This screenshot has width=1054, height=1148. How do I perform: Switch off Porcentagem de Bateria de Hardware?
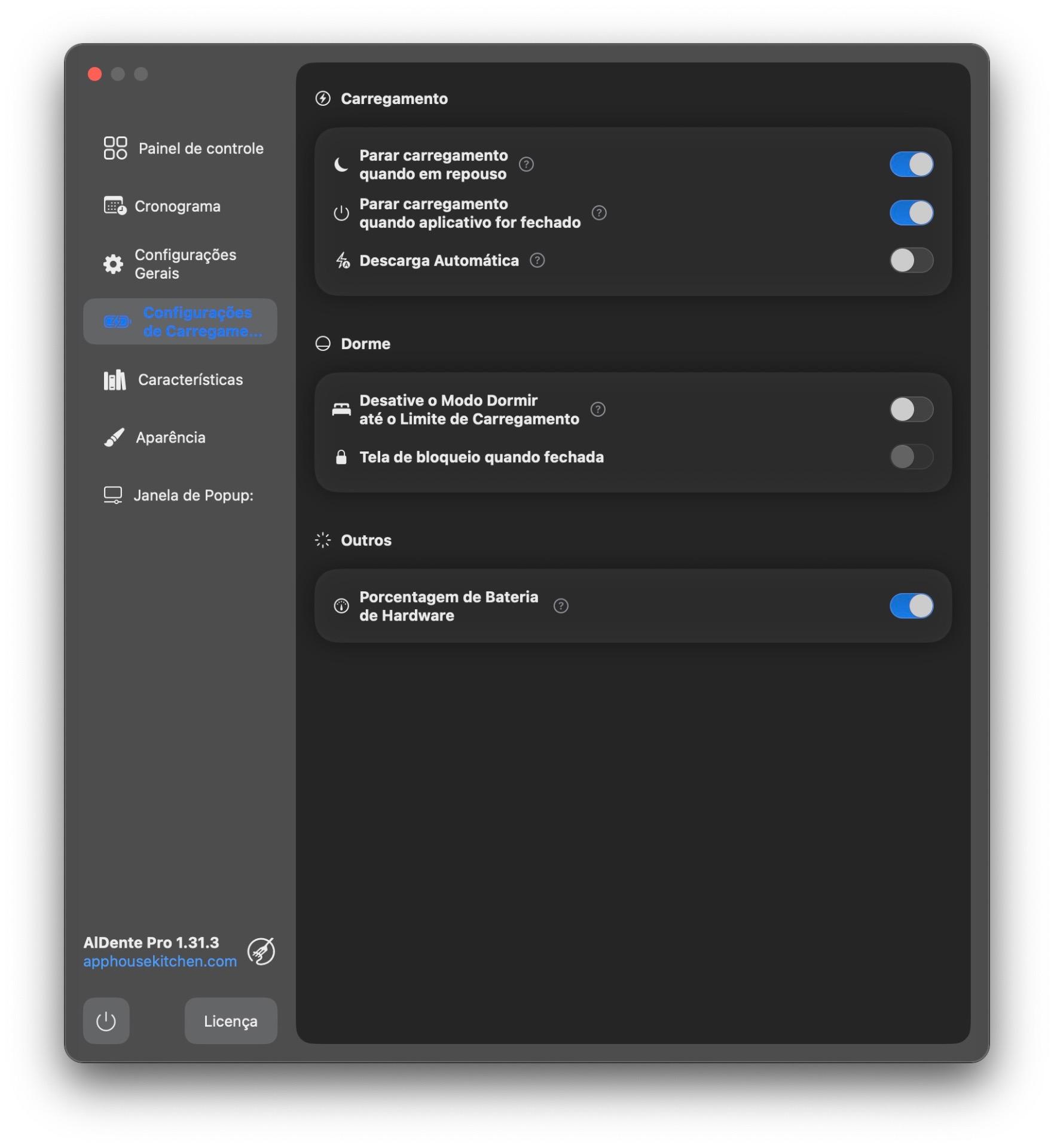pyautogui.click(x=911, y=606)
